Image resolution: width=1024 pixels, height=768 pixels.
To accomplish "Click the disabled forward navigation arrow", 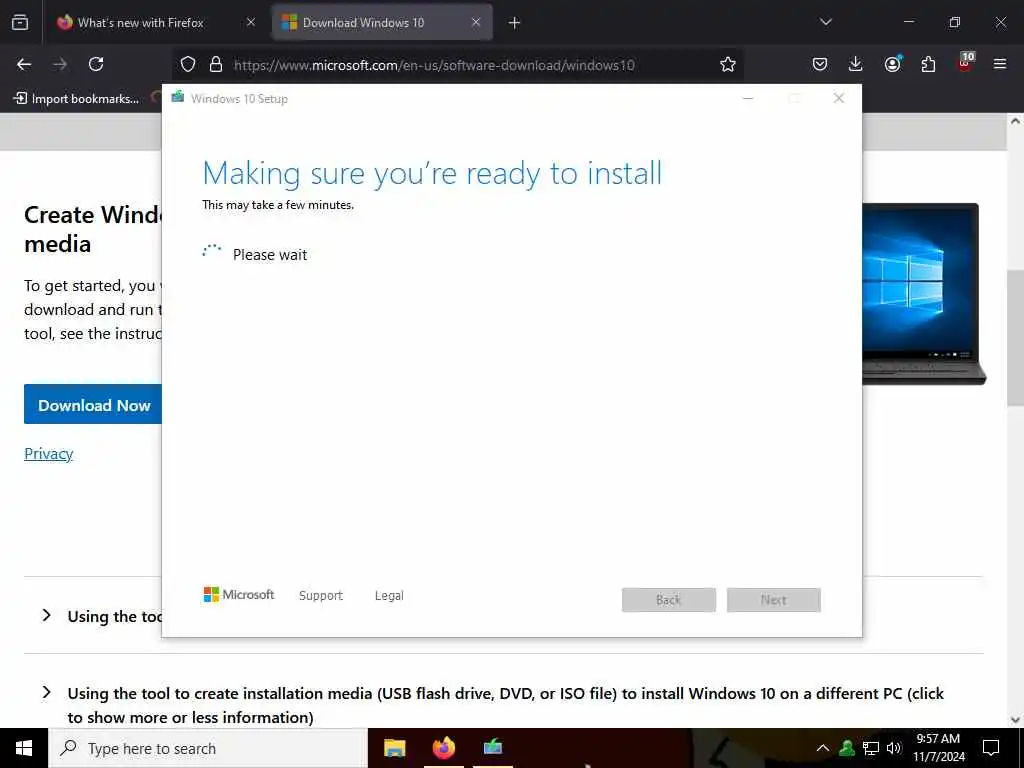I will coord(60,64).
